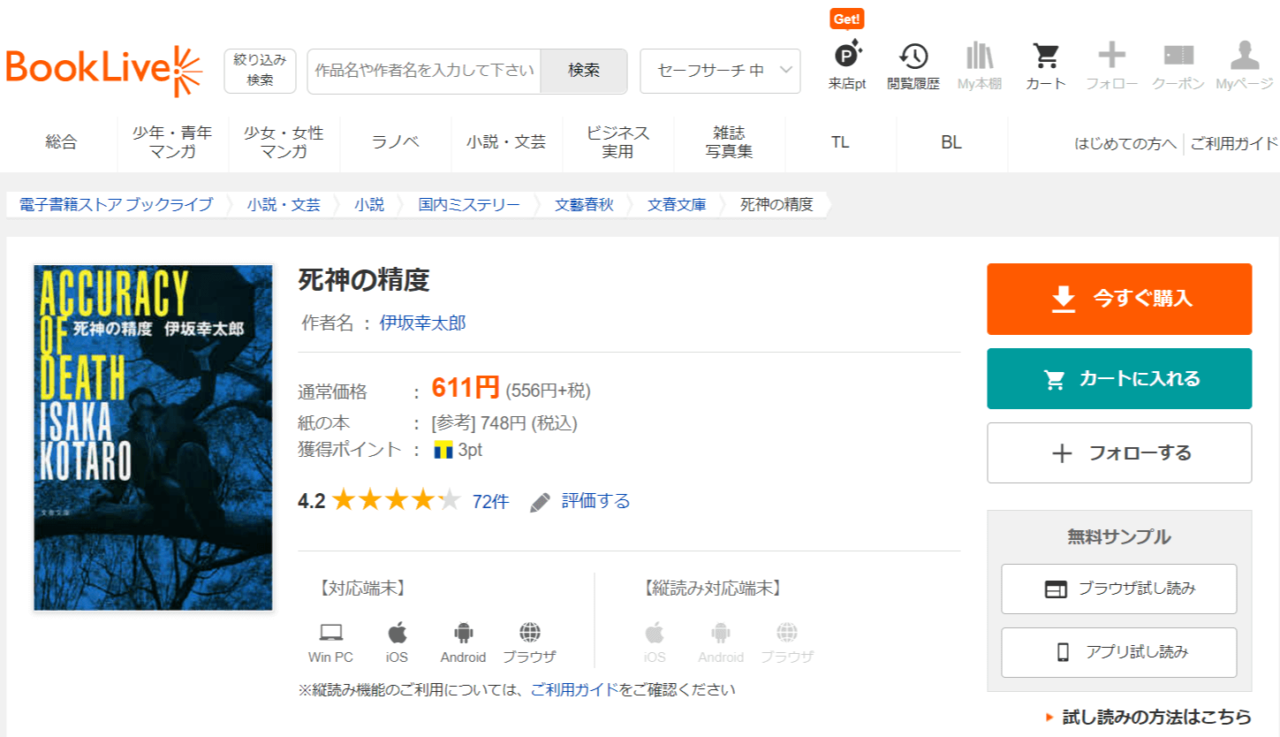The width and height of the screenshot is (1280, 737).
Task: Click the T-point icon beside 3pt
Action: tap(443, 450)
